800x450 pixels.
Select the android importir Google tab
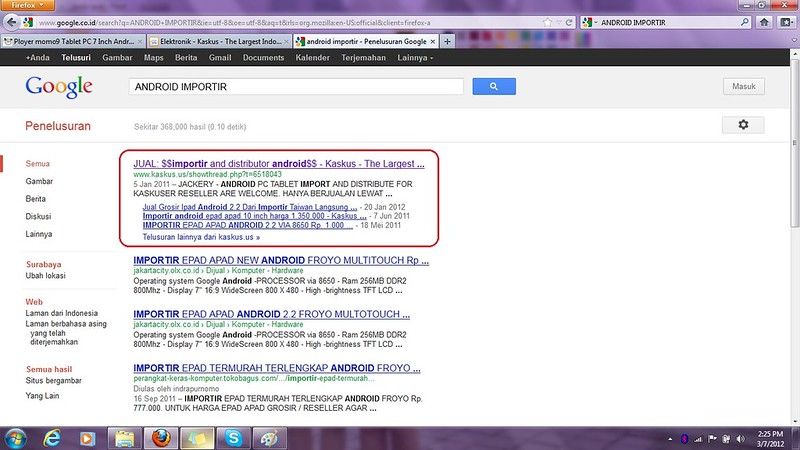coord(366,41)
